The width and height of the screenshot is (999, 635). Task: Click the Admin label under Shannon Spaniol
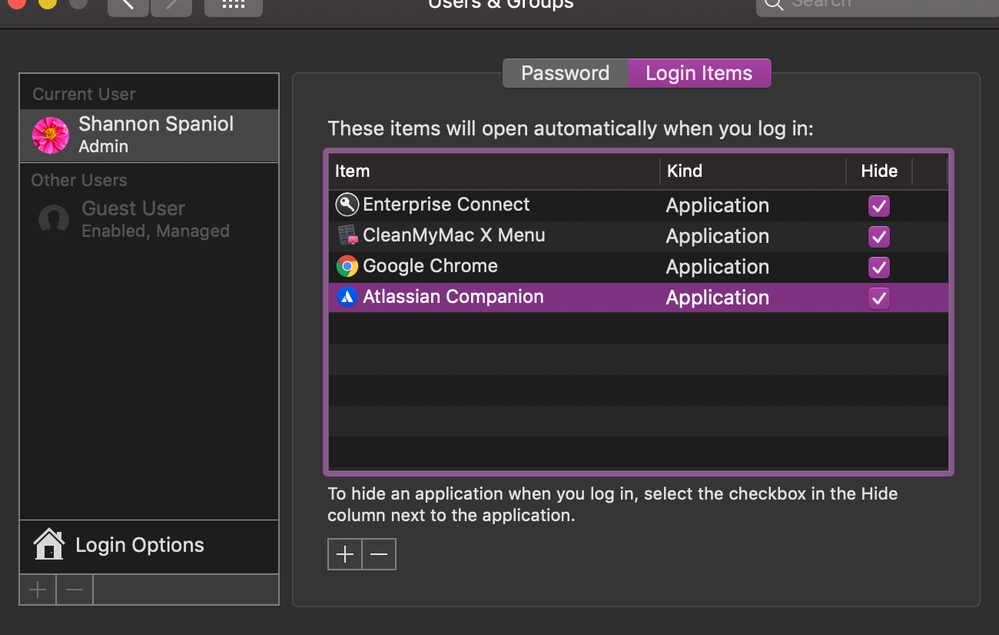[x=103, y=146]
